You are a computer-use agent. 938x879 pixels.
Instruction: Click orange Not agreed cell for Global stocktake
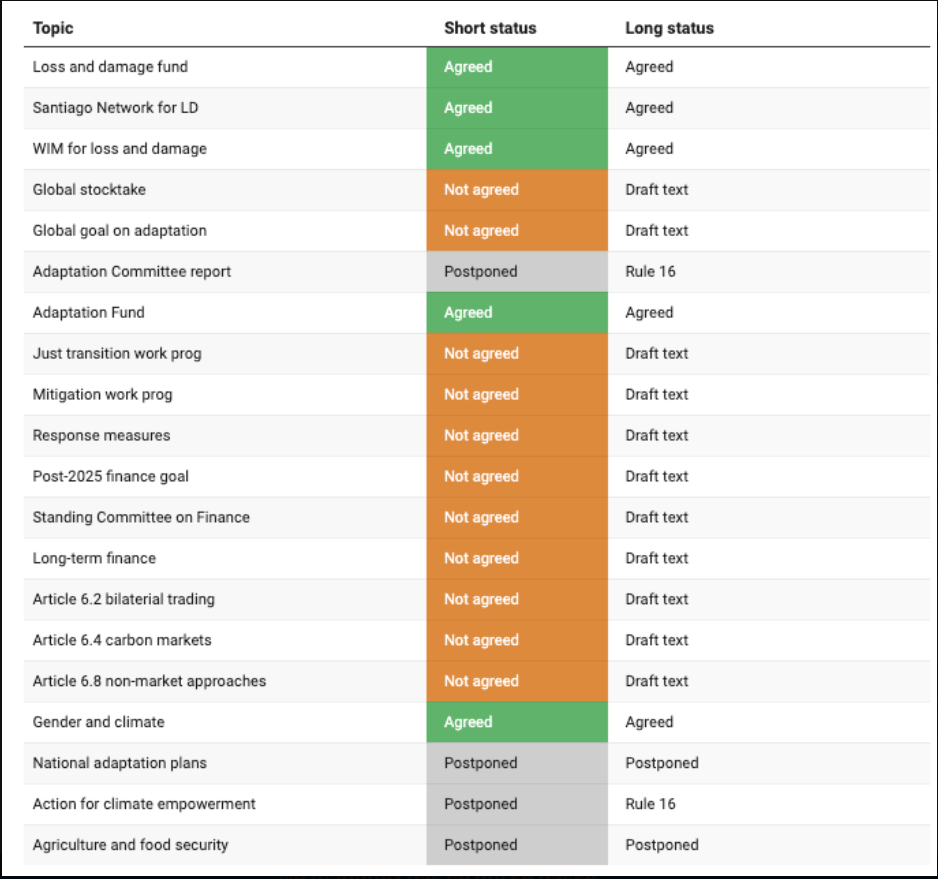[517, 190]
